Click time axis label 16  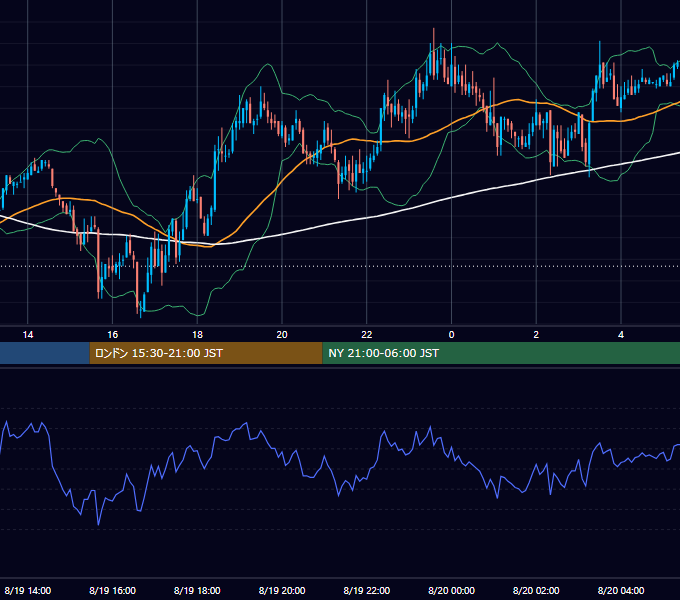[x=113, y=335]
